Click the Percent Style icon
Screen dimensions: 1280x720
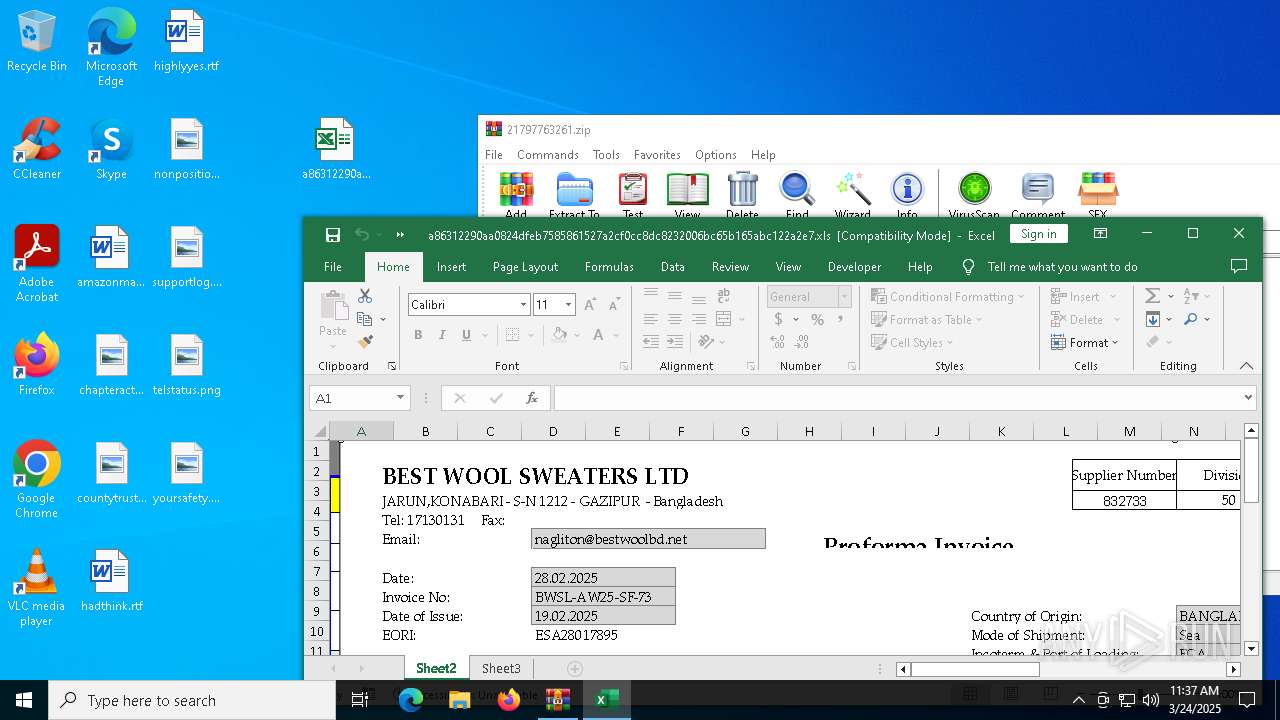point(817,320)
